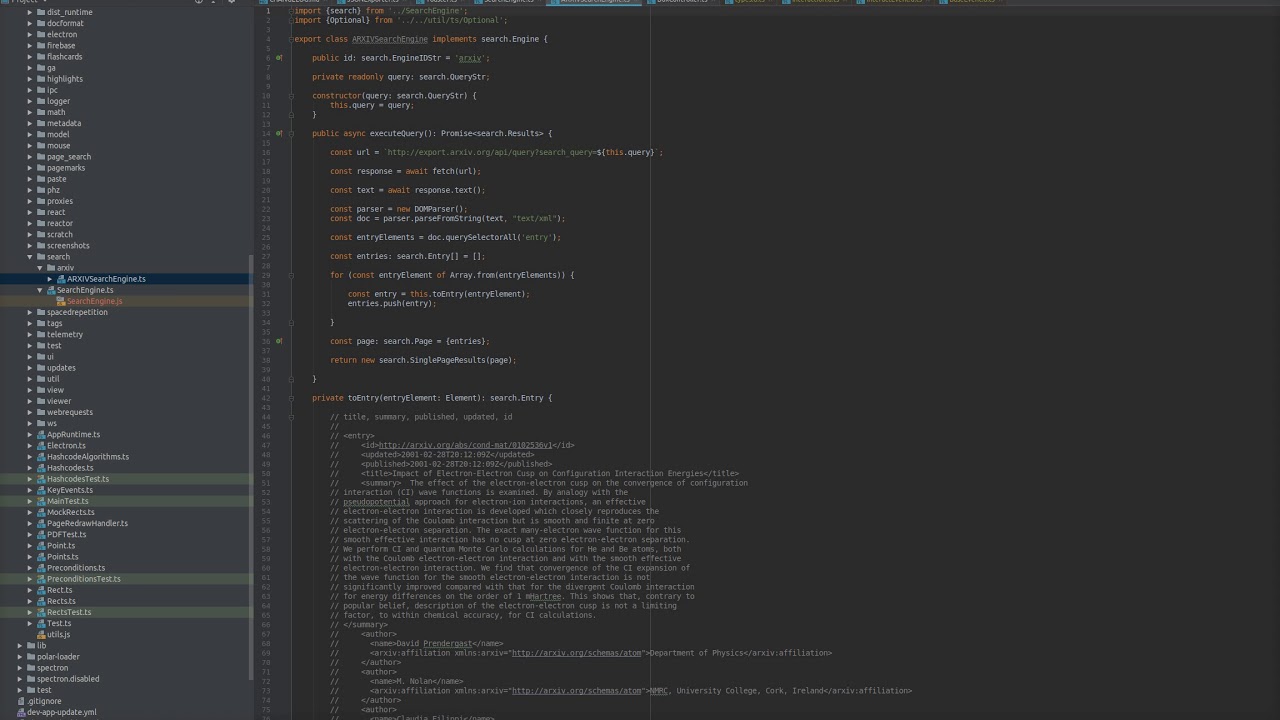Collapse the search folder in project tree
The image size is (1280, 720).
(x=30, y=257)
